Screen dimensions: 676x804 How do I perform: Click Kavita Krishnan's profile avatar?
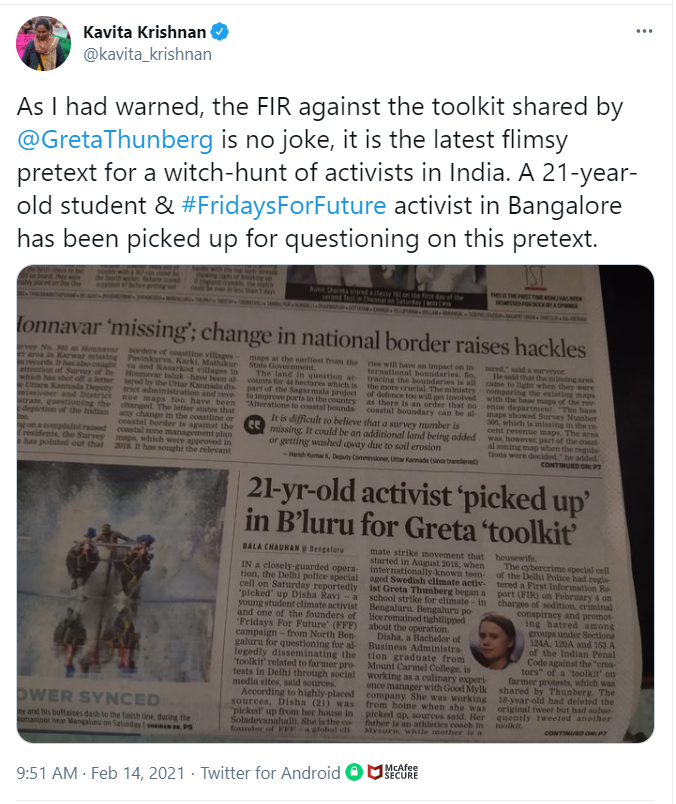pyautogui.click(x=44, y=43)
